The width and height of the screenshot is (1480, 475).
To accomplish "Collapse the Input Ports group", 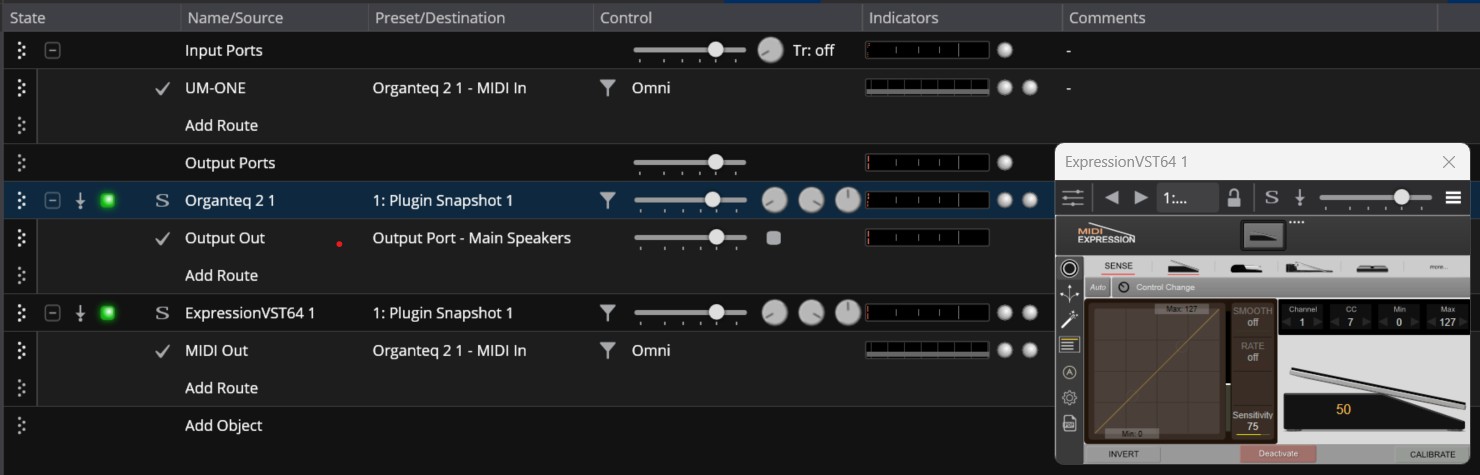I will pos(52,50).
